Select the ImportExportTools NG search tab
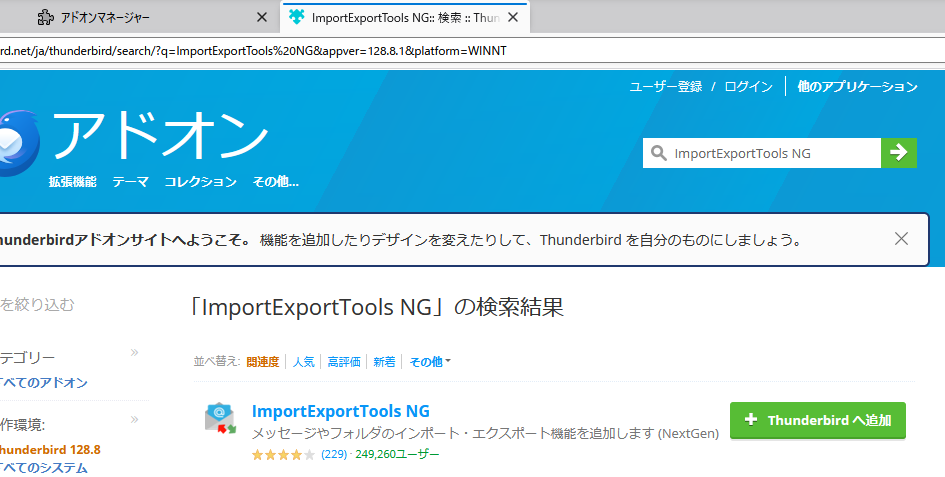This screenshot has width=945, height=477. [404, 17]
